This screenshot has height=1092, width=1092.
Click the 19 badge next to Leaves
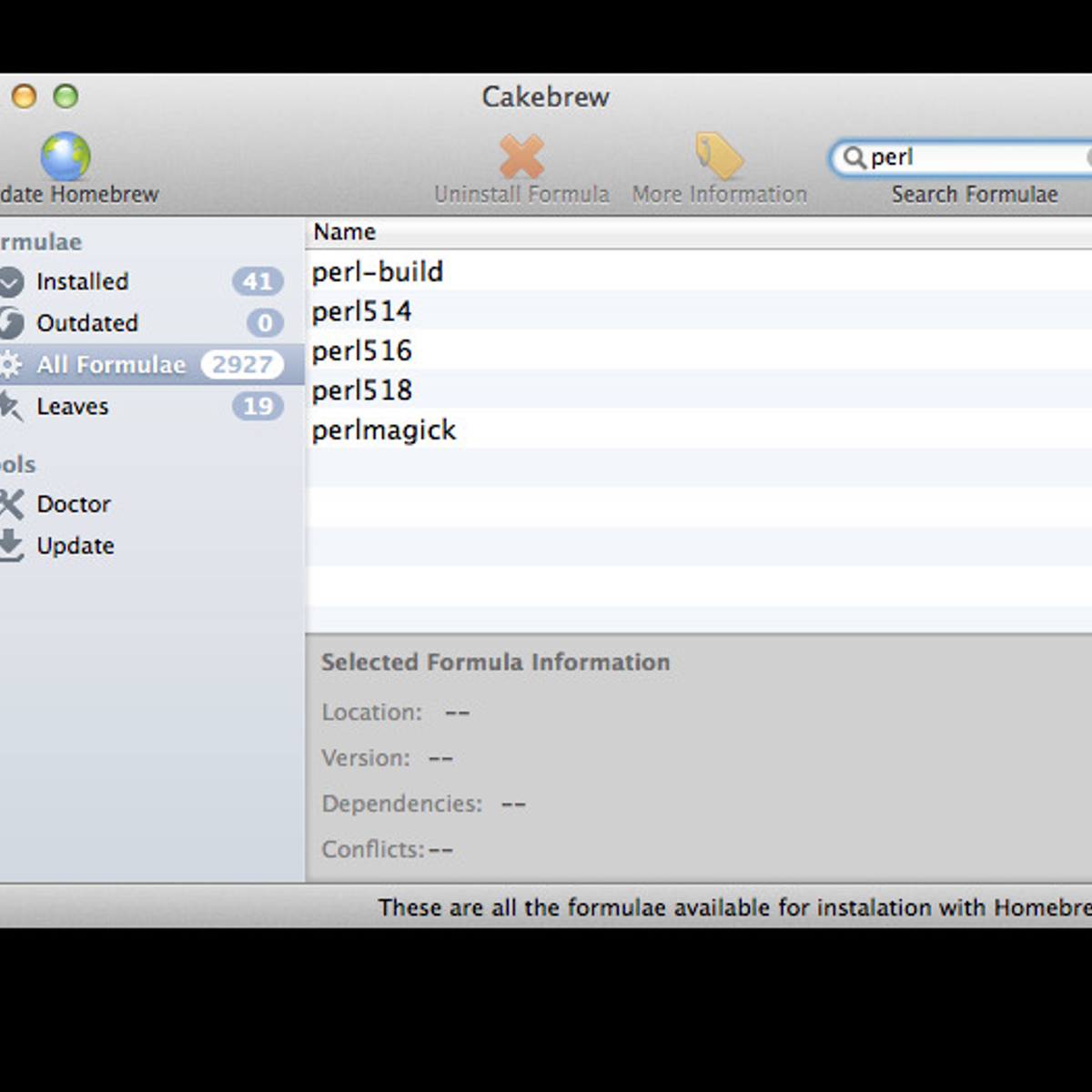click(x=258, y=406)
